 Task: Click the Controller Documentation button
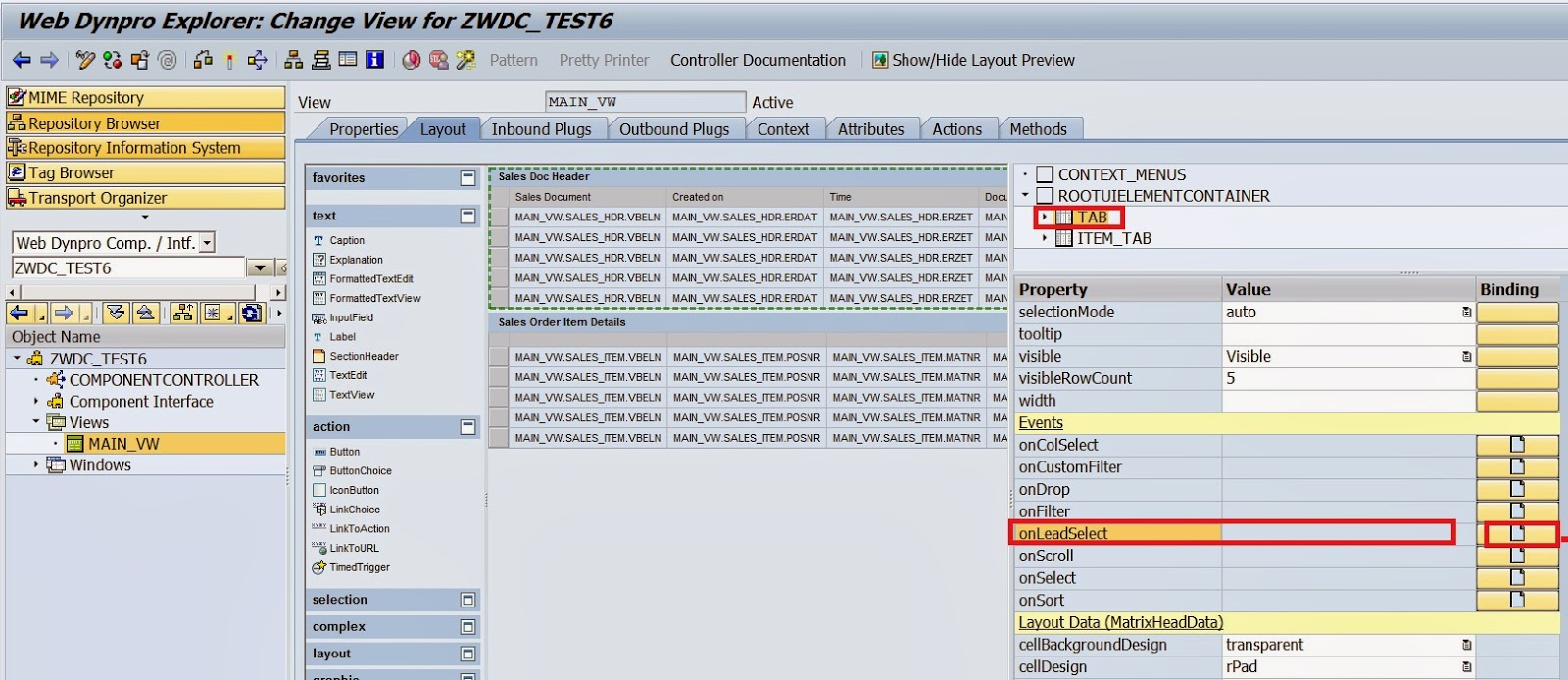pyautogui.click(x=758, y=60)
